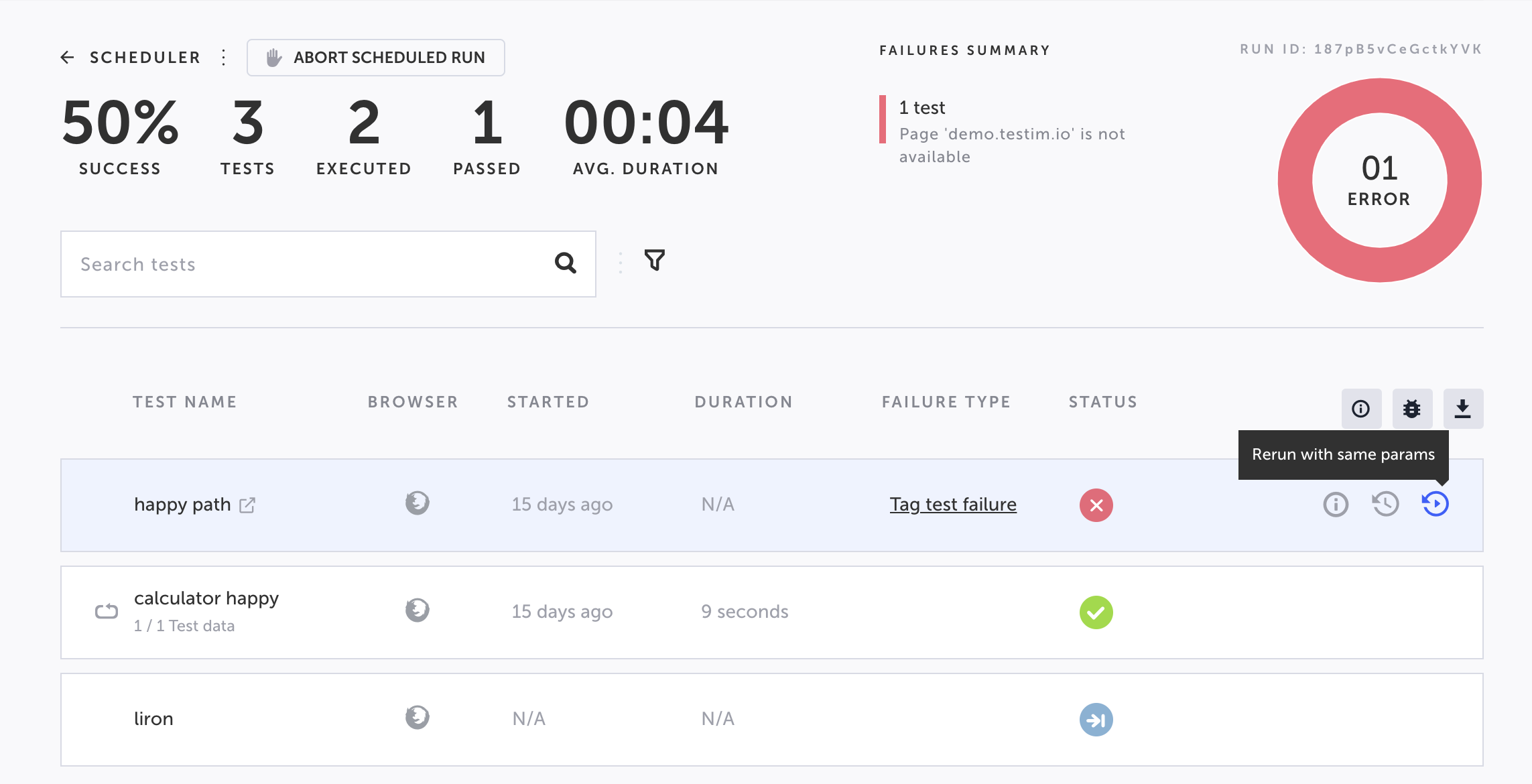Image resolution: width=1532 pixels, height=784 pixels.
Task: Click the red failed status icon
Action: coord(1096,505)
